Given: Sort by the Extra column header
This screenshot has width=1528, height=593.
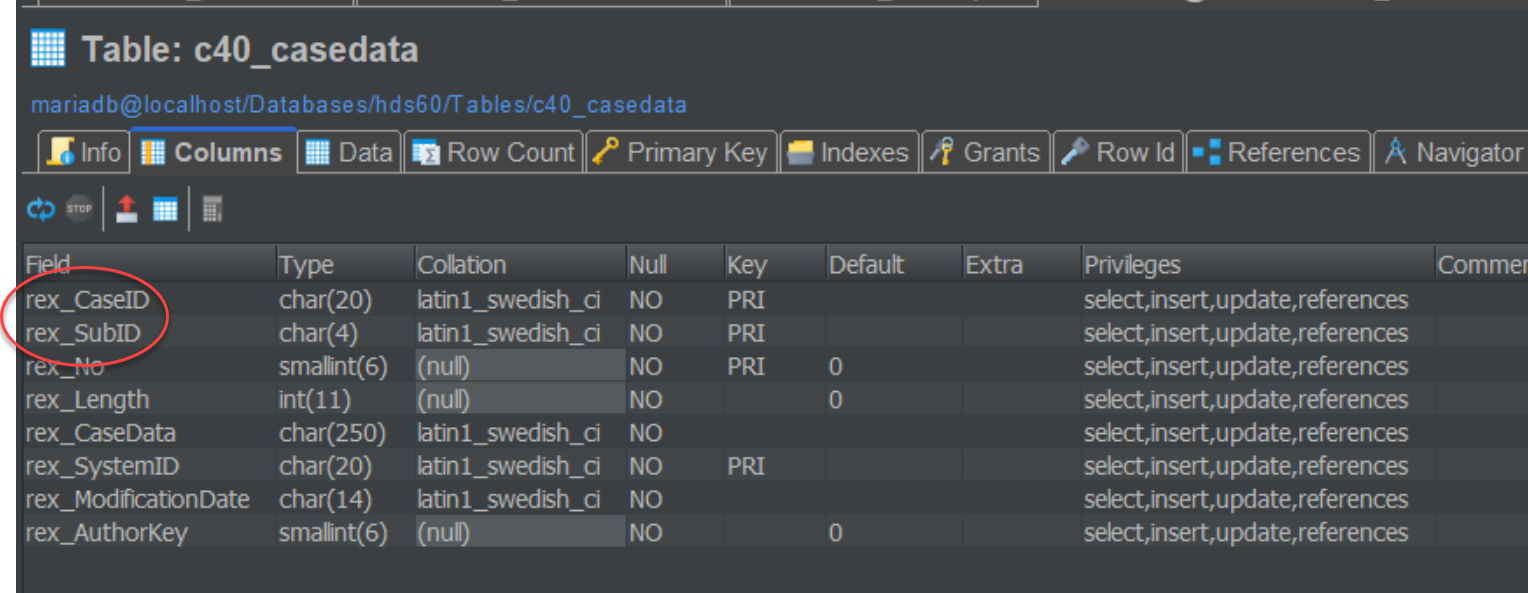Looking at the screenshot, I should 1022,264.
